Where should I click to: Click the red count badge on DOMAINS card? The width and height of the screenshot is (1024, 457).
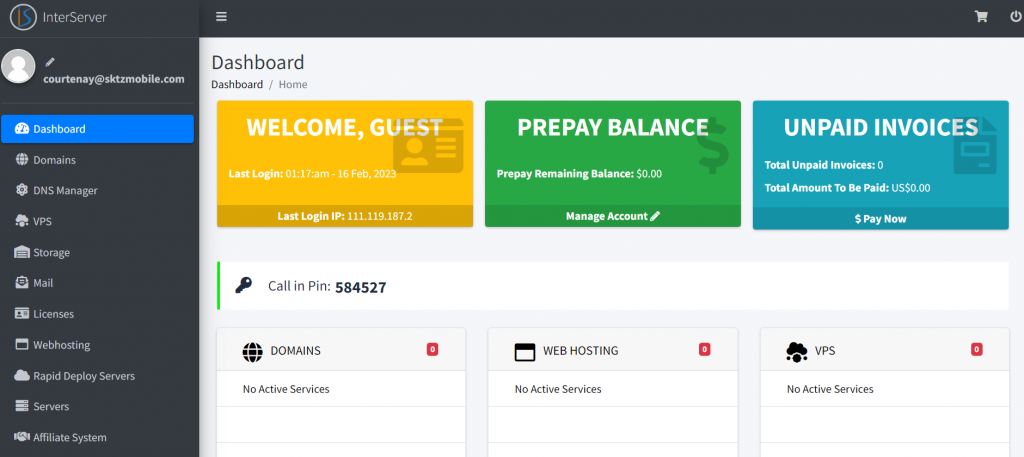432,349
